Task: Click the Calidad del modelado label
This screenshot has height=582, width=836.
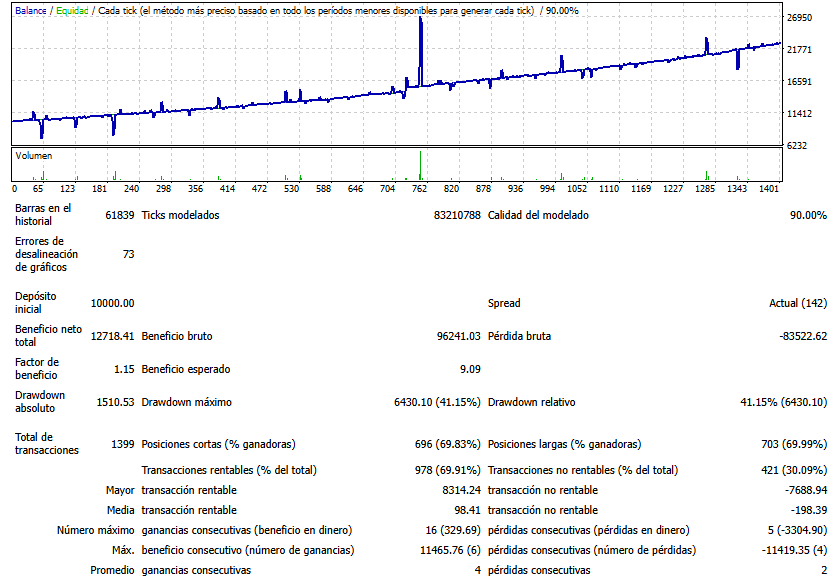Action: pyautogui.click(x=538, y=215)
